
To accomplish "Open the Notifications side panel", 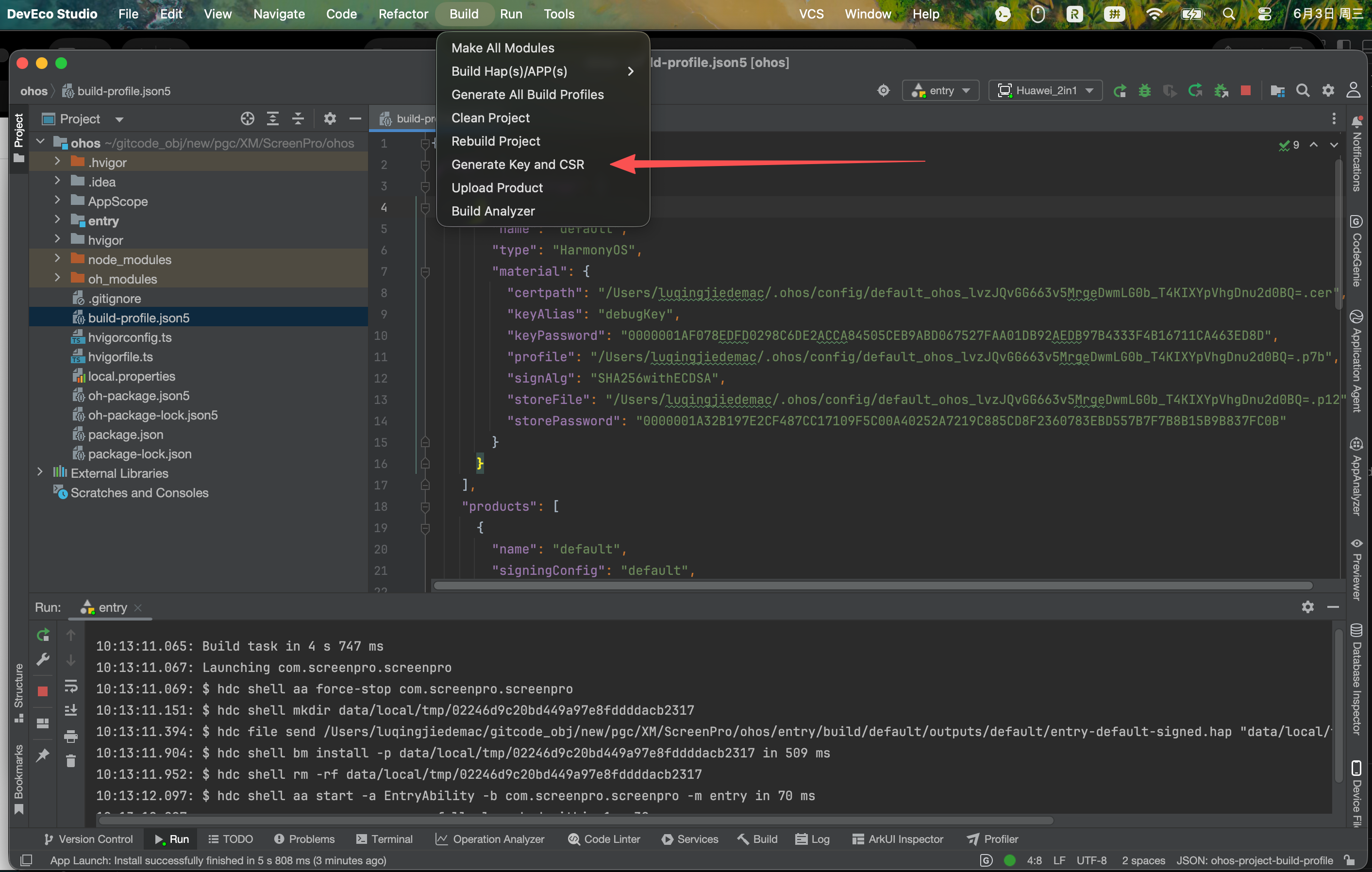I will (x=1356, y=154).
